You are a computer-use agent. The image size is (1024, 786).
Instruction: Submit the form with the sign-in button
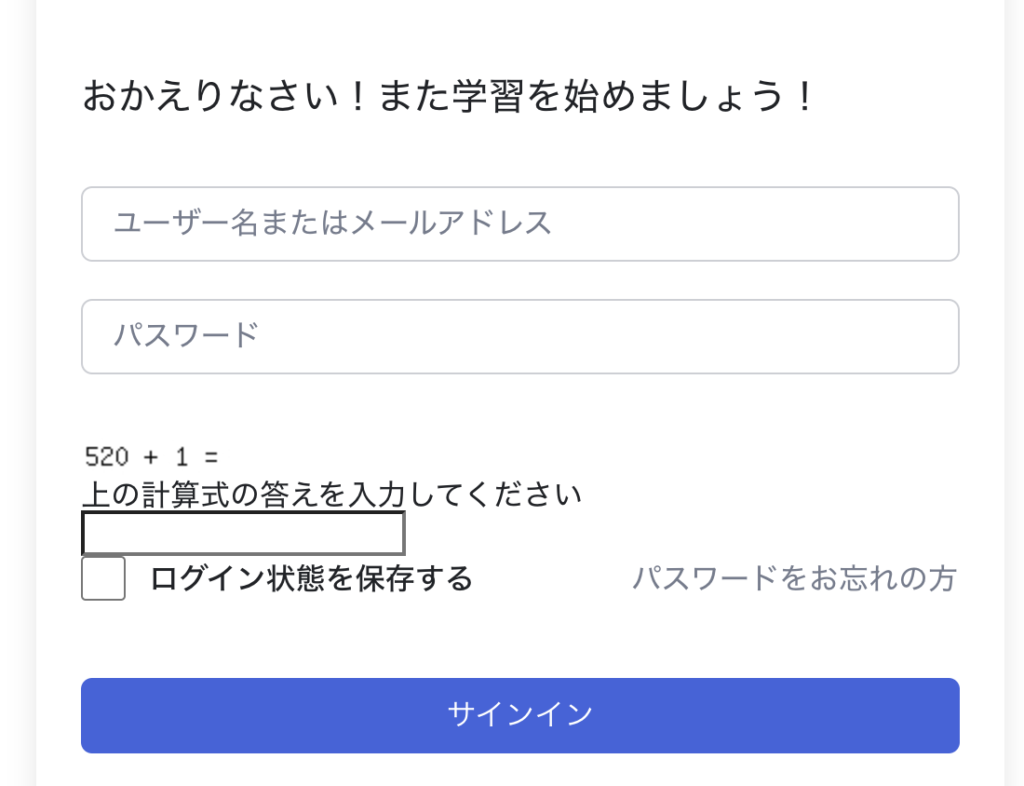pos(520,715)
